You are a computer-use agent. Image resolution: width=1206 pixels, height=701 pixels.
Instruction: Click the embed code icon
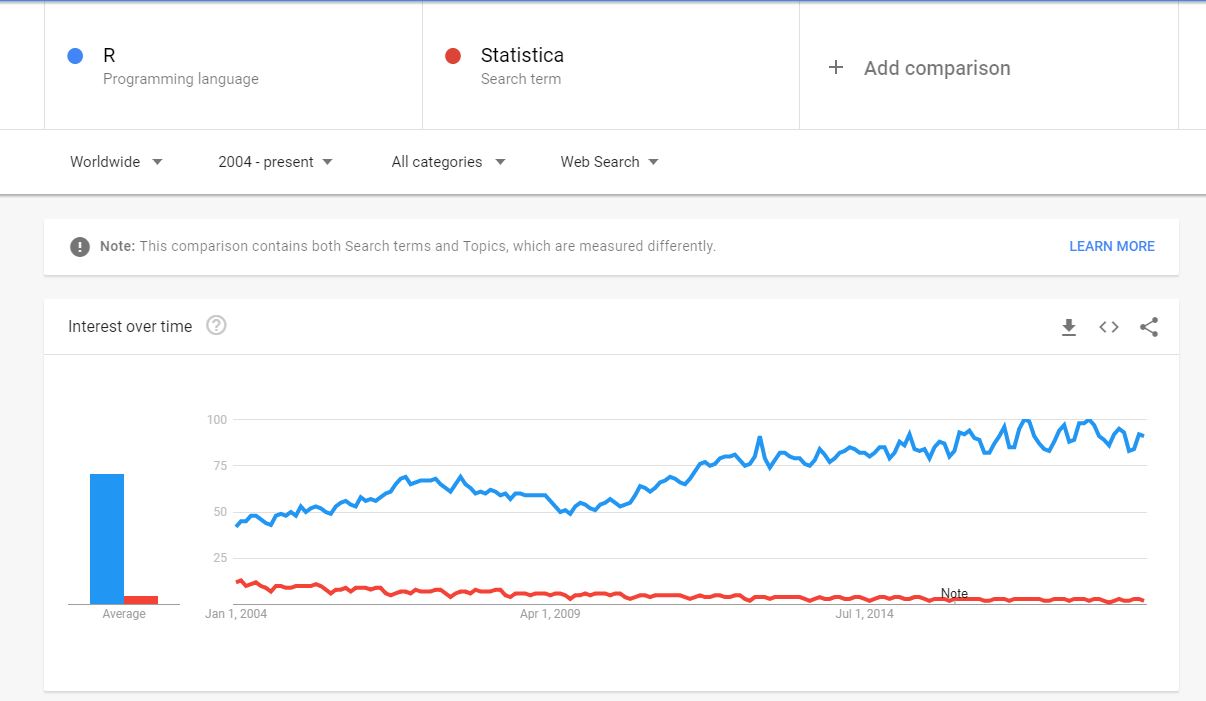pyautogui.click(x=1109, y=327)
